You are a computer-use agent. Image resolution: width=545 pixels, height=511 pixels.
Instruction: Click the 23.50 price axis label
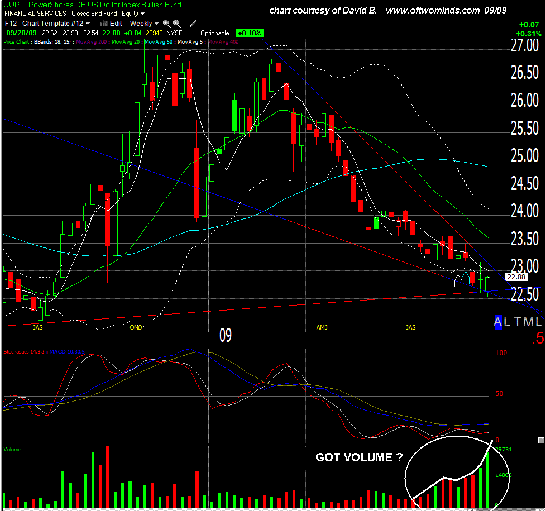524,238
